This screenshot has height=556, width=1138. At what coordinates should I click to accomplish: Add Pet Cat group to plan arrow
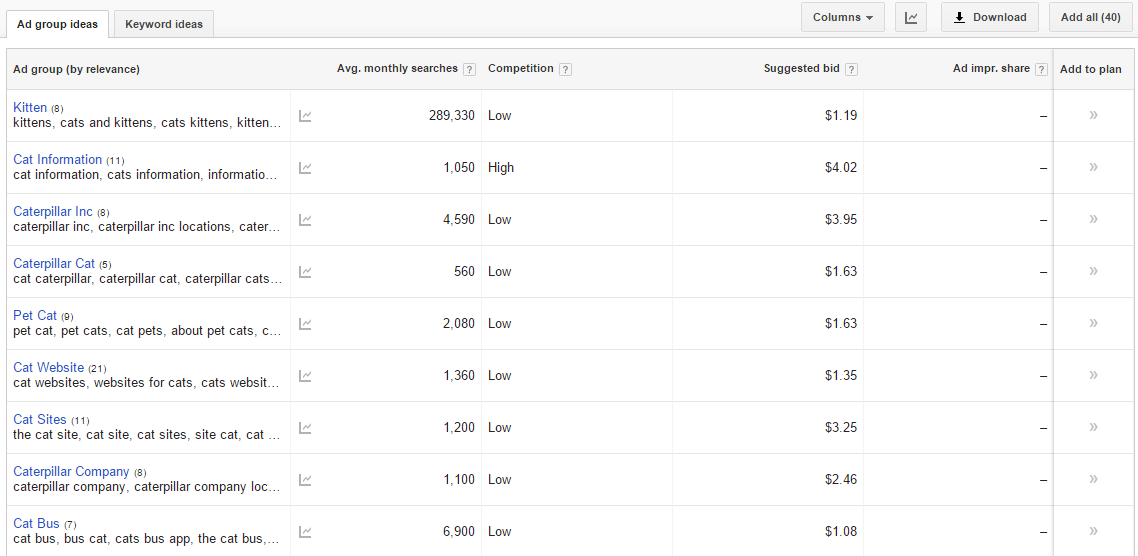point(1093,323)
